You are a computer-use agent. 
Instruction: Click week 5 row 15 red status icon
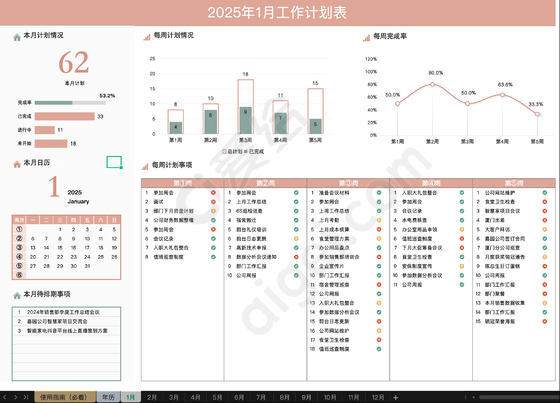coord(545,322)
